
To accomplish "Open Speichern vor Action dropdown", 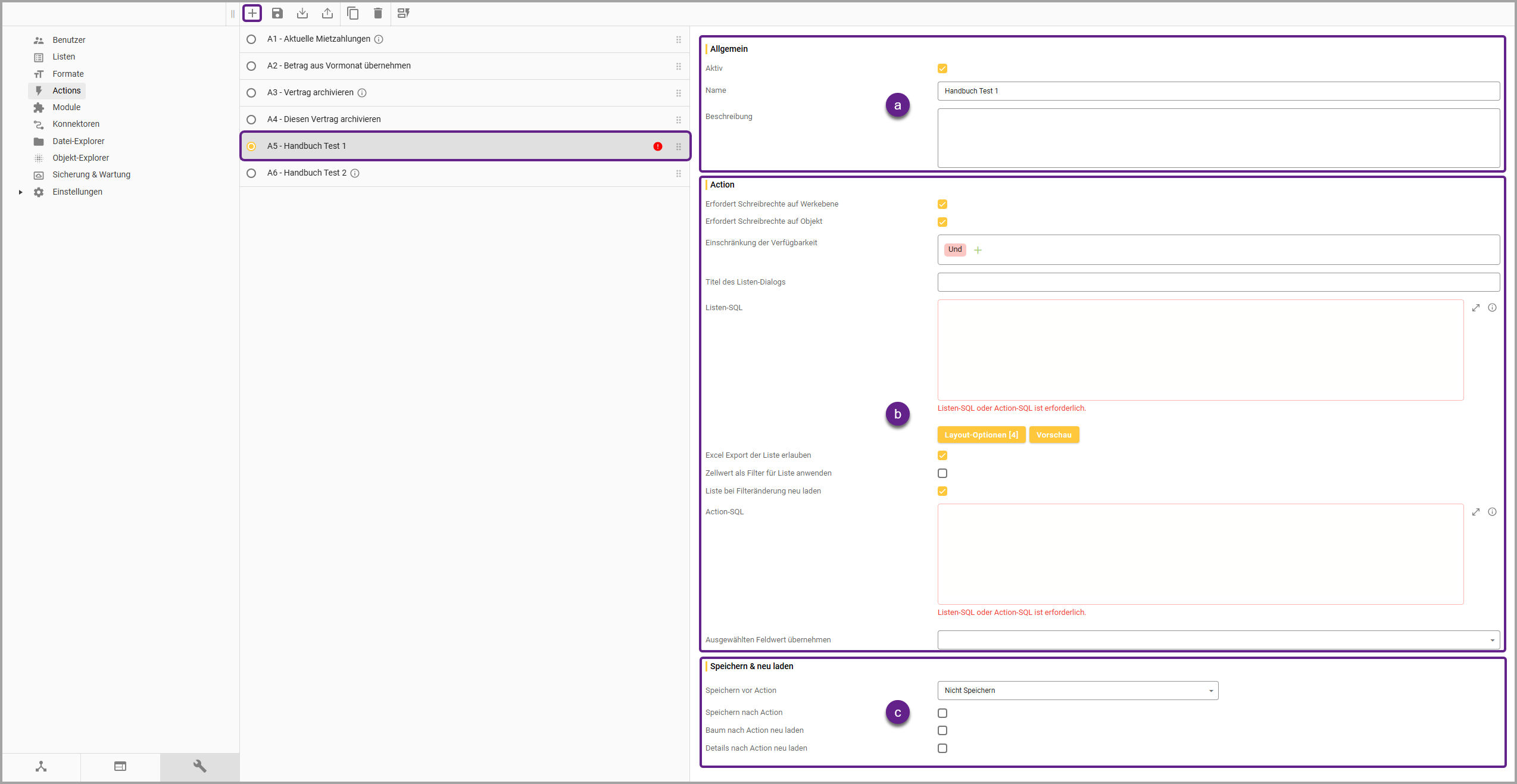I will tap(1078, 691).
